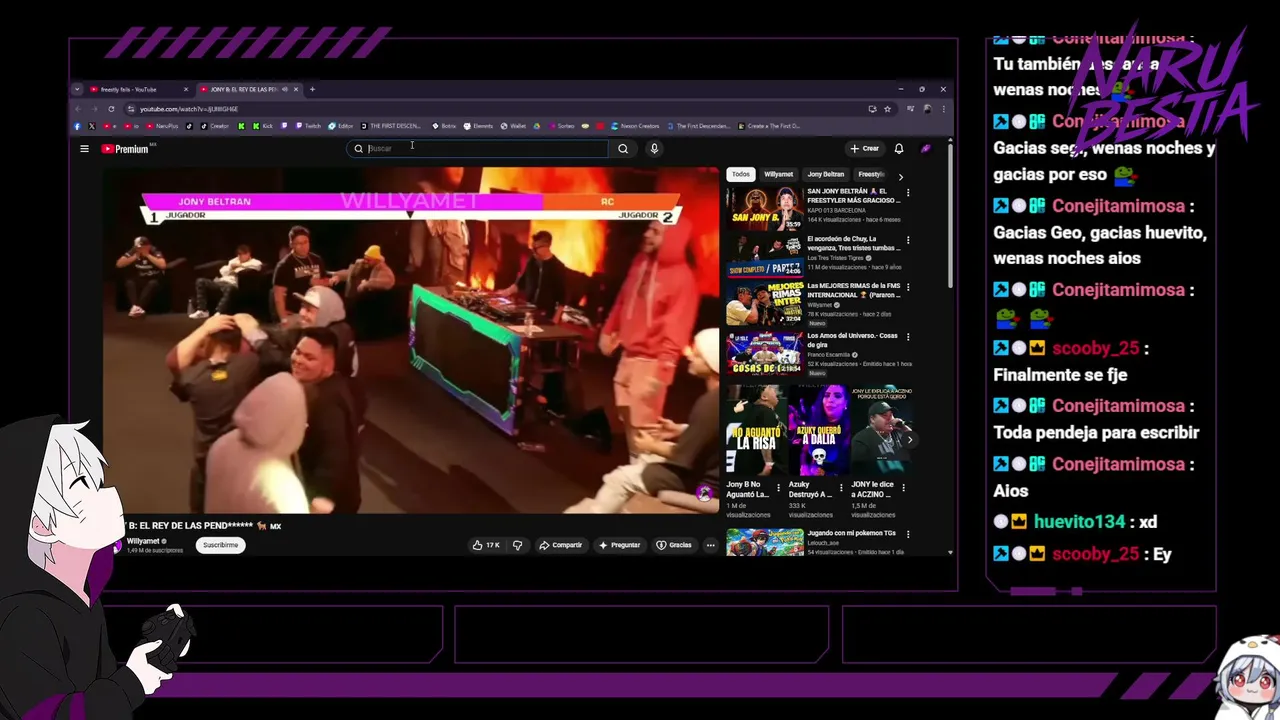Open the YouTube hamburger guide menu
The image size is (1280, 720).
[x=84, y=149]
